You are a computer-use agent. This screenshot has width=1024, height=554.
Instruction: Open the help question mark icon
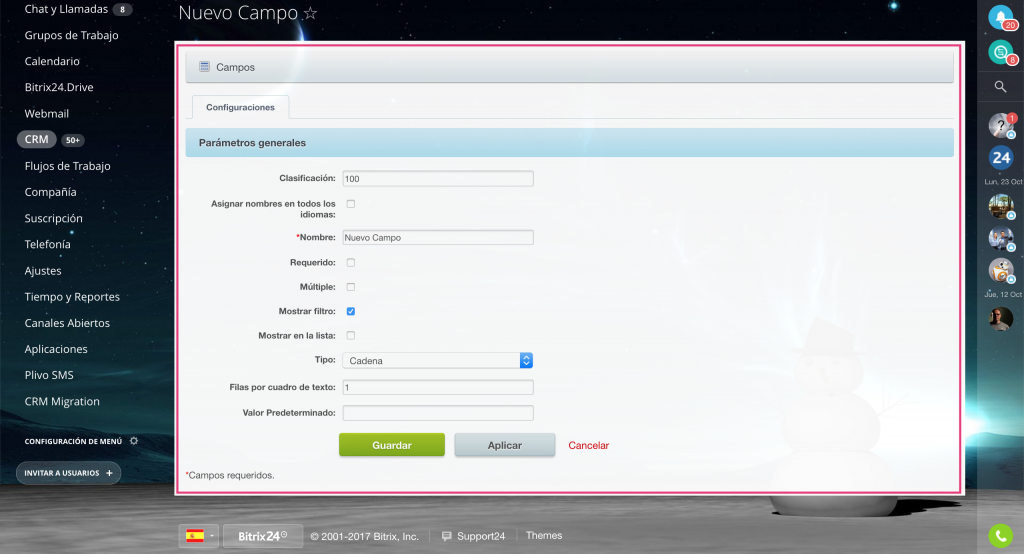pyautogui.click(x=1000, y=125)
